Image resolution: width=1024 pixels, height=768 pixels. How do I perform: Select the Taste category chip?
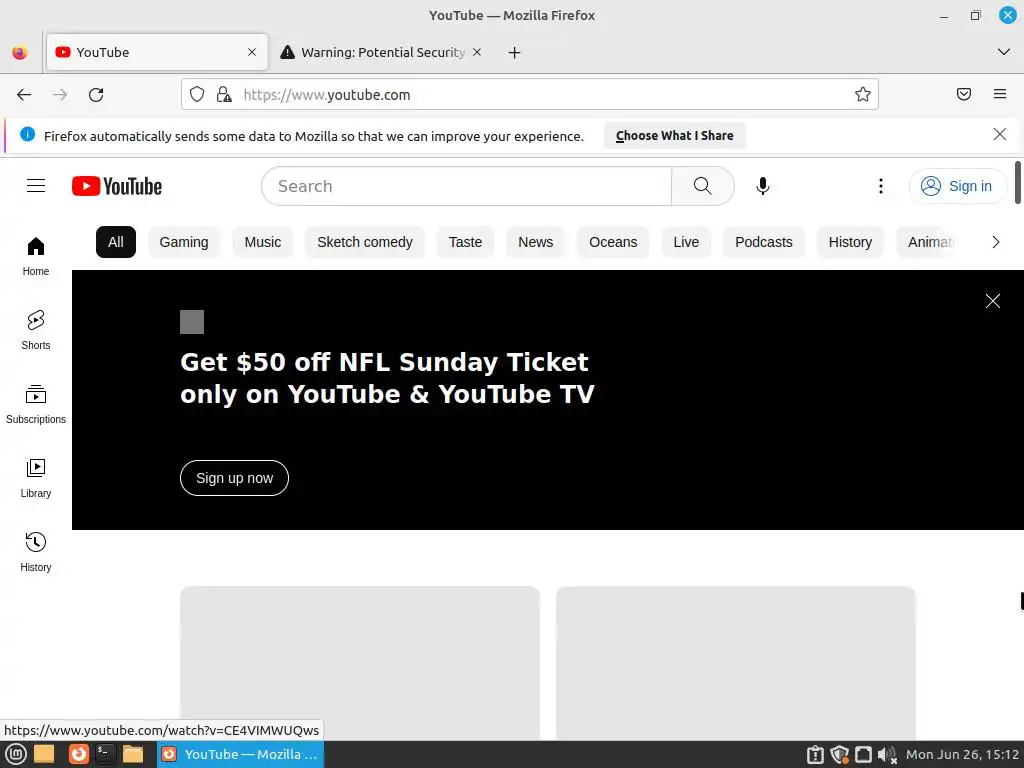coord(465,242)
